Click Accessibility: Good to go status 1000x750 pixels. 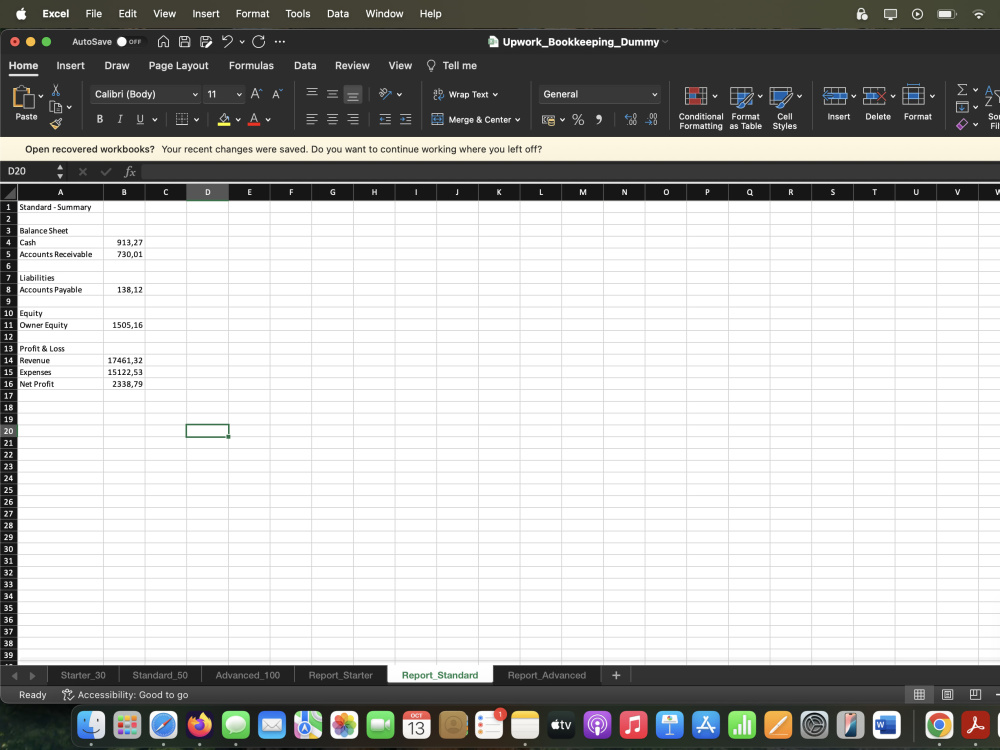click(x=125, y=695)
